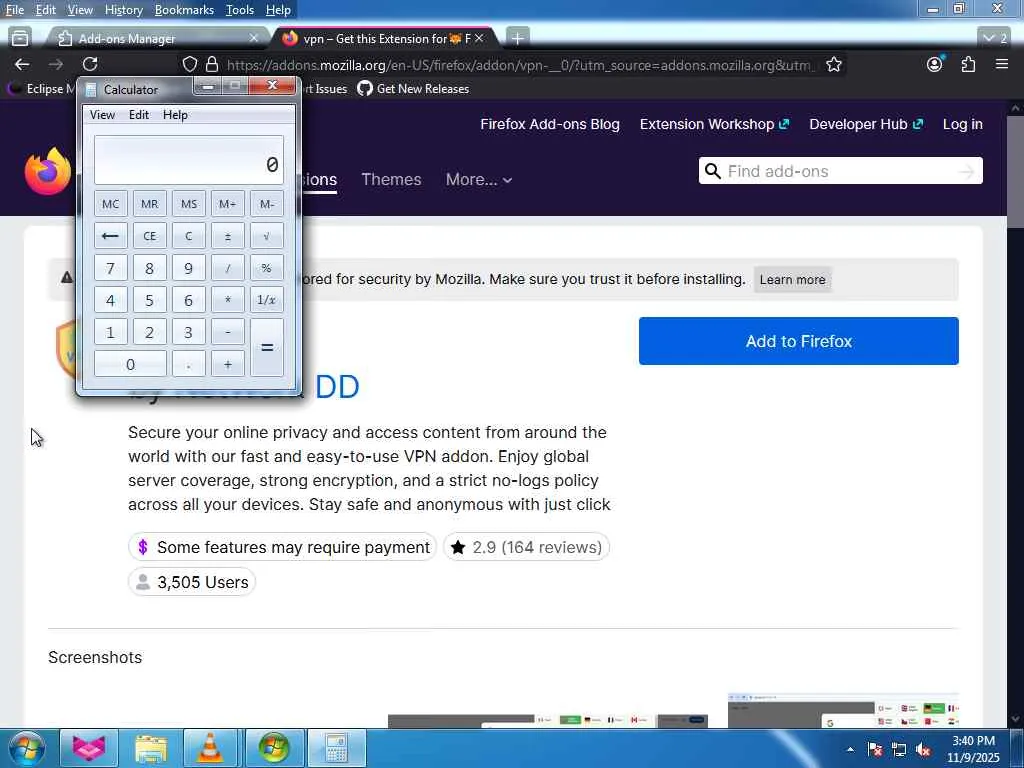Screen dimensions: 1024x768
Task: Click Log in link
Action: coord(963,124)
